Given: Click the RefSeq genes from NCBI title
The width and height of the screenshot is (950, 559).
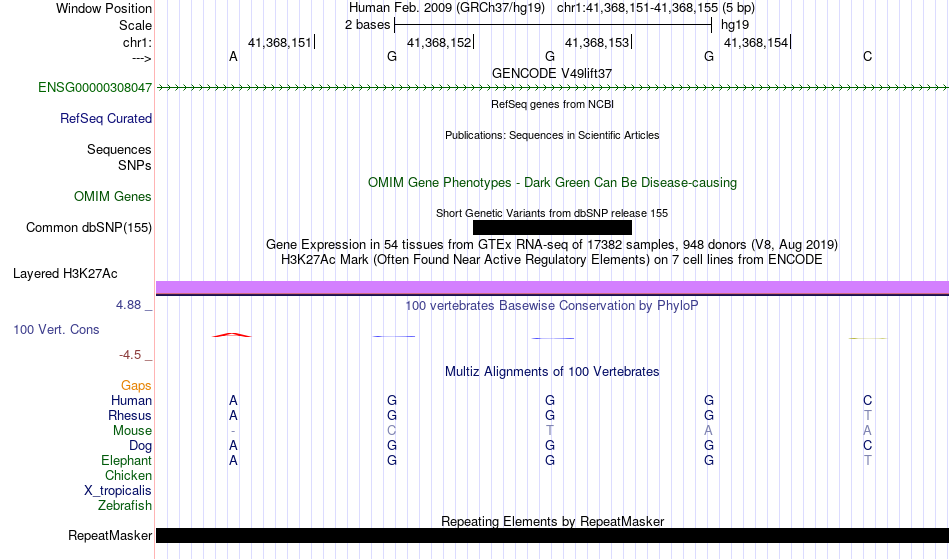Looking at the screenshot, I should click(x=552, y=104).
